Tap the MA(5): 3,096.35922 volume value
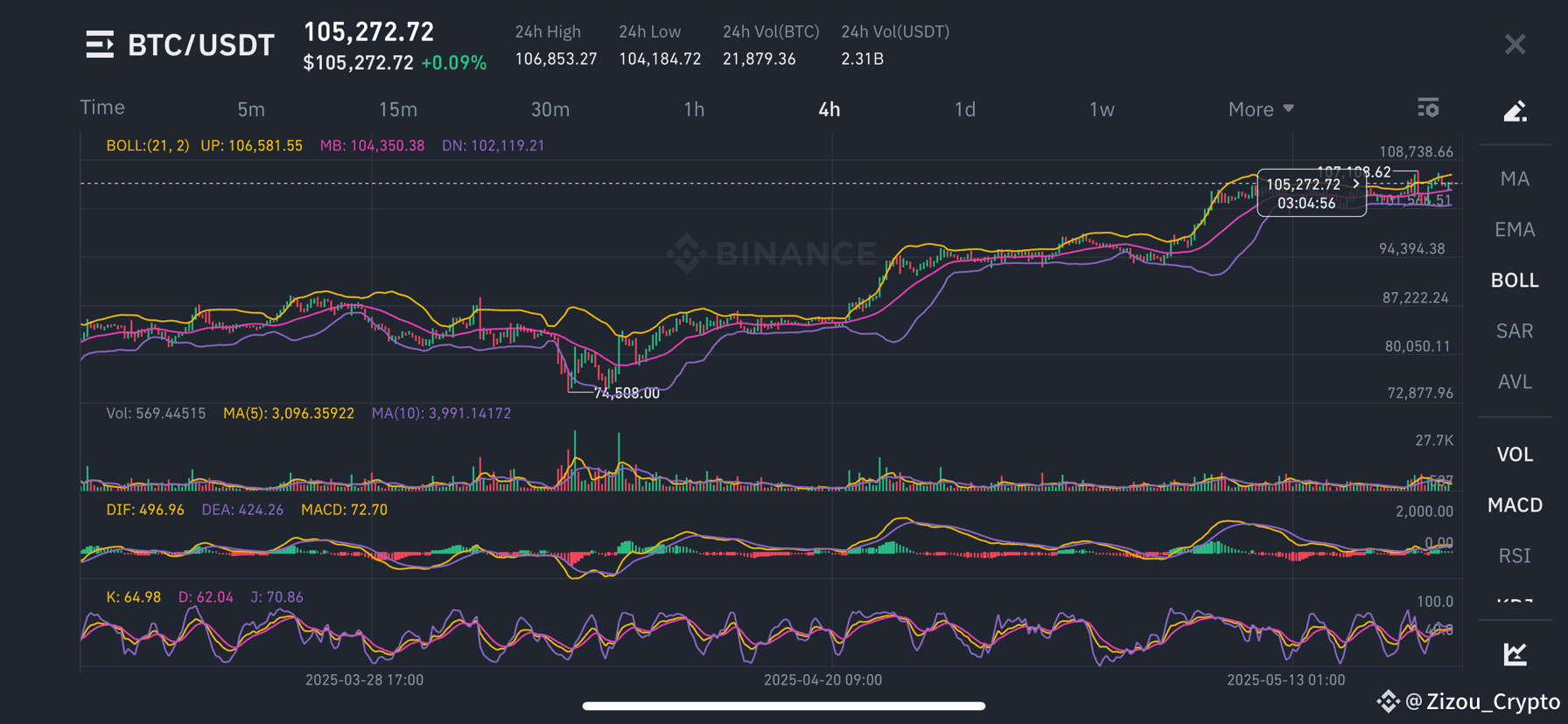 pyautogui.click(x=289, y=414)
